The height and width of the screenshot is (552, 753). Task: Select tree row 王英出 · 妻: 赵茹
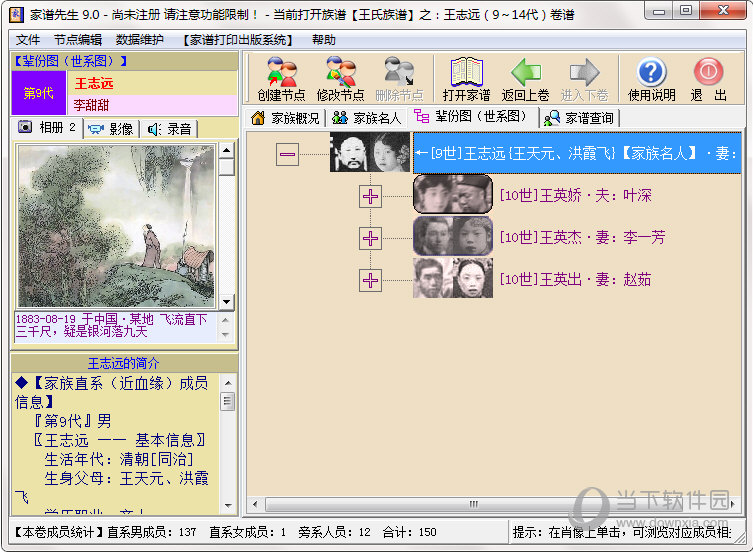click(575, 279)
